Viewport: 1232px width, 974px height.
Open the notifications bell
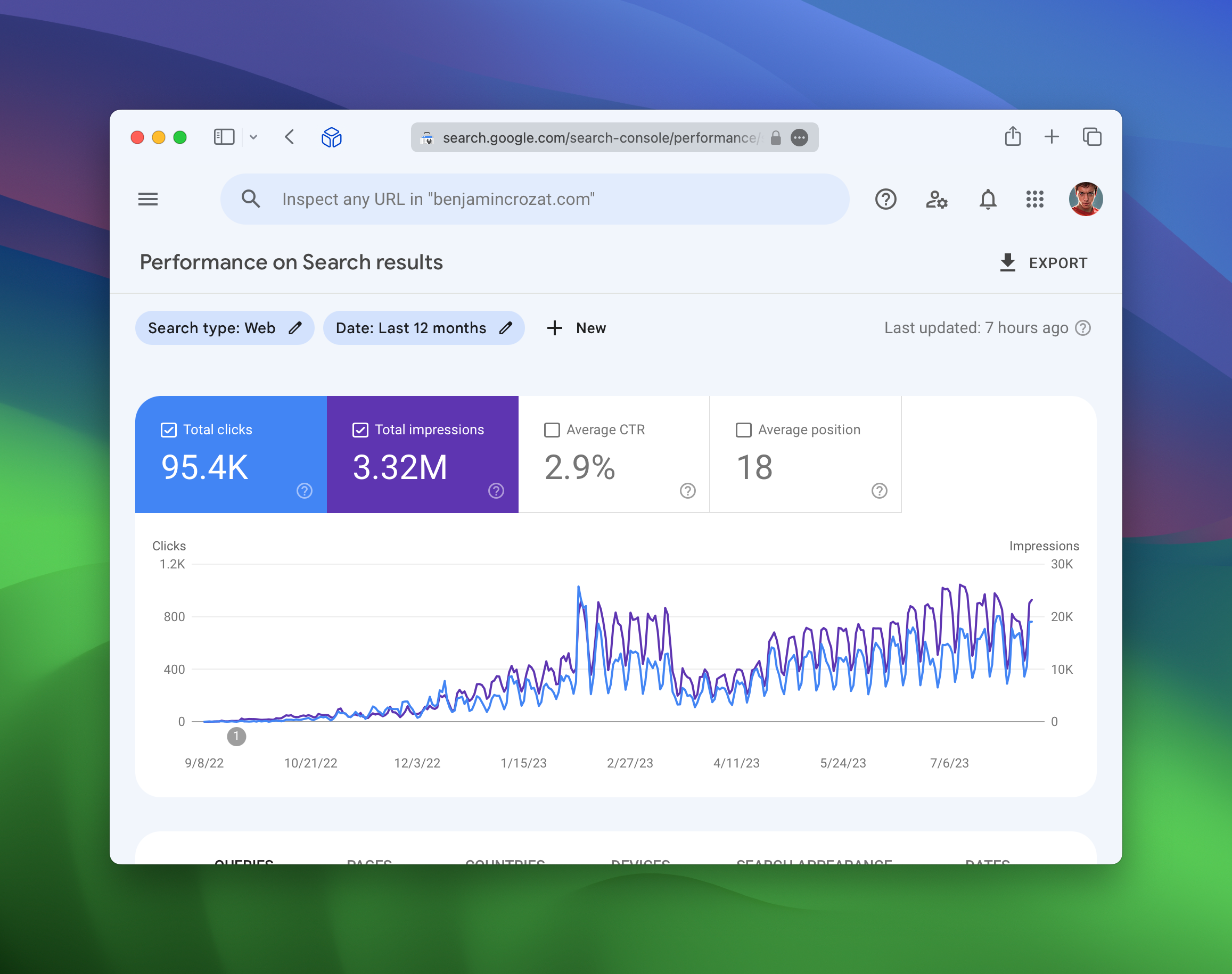click(988, 199)
